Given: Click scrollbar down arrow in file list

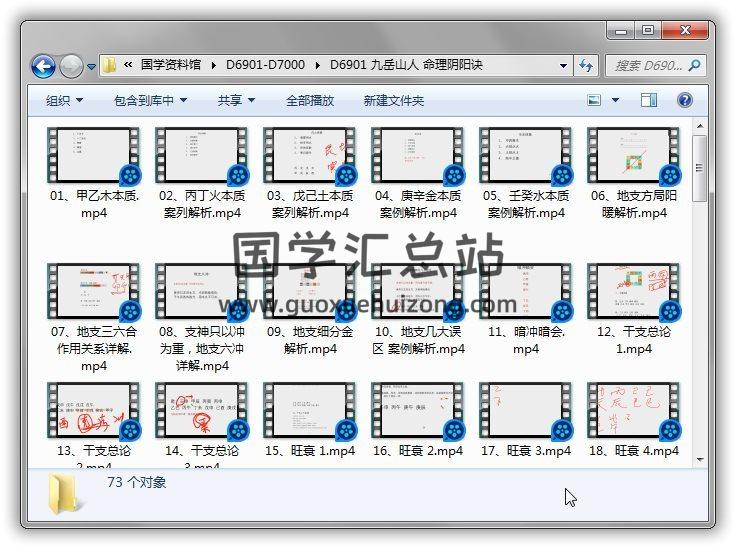Looking at the screenshot, I should click(699, 459).
